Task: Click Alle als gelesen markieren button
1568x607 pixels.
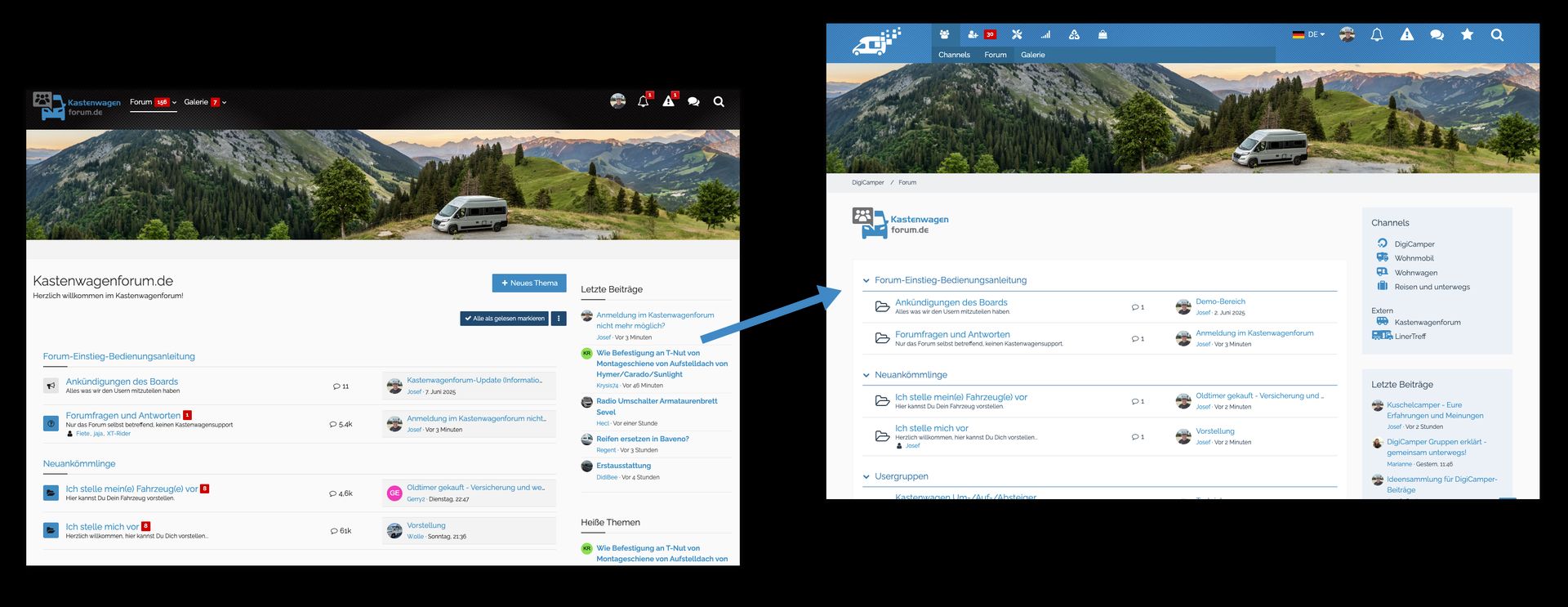Action: tap(504, 319)
